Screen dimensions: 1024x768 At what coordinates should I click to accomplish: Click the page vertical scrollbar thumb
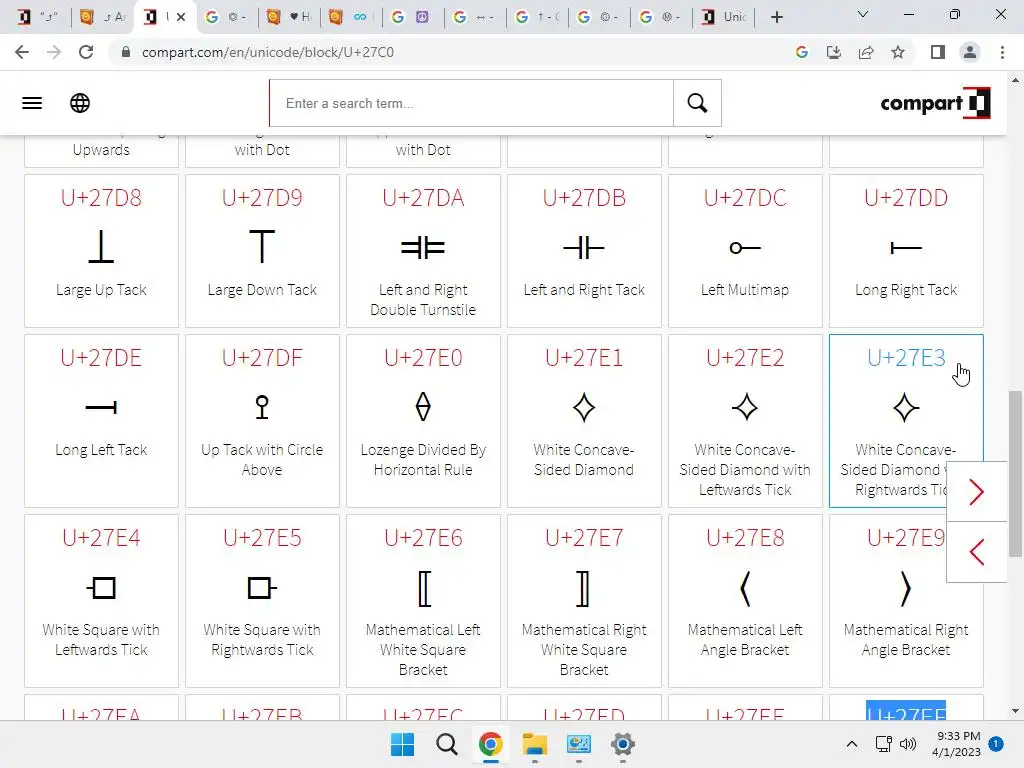coord(1015,474)
